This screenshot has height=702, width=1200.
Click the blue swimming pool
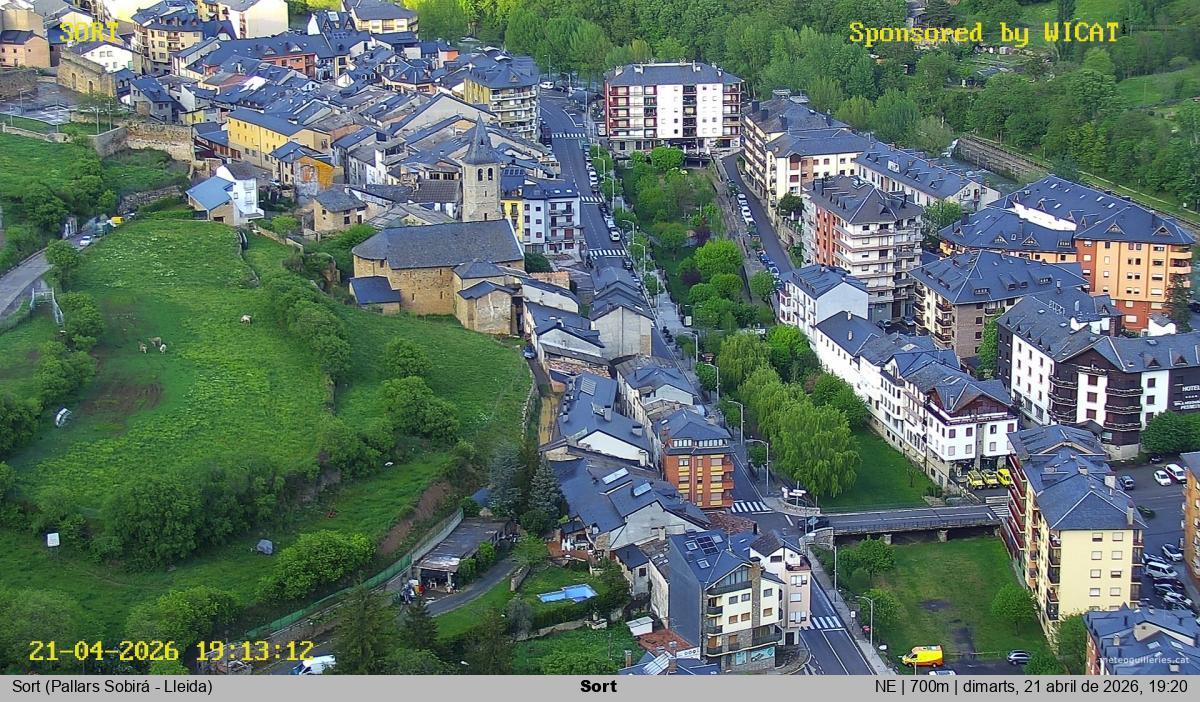point(566,594)
